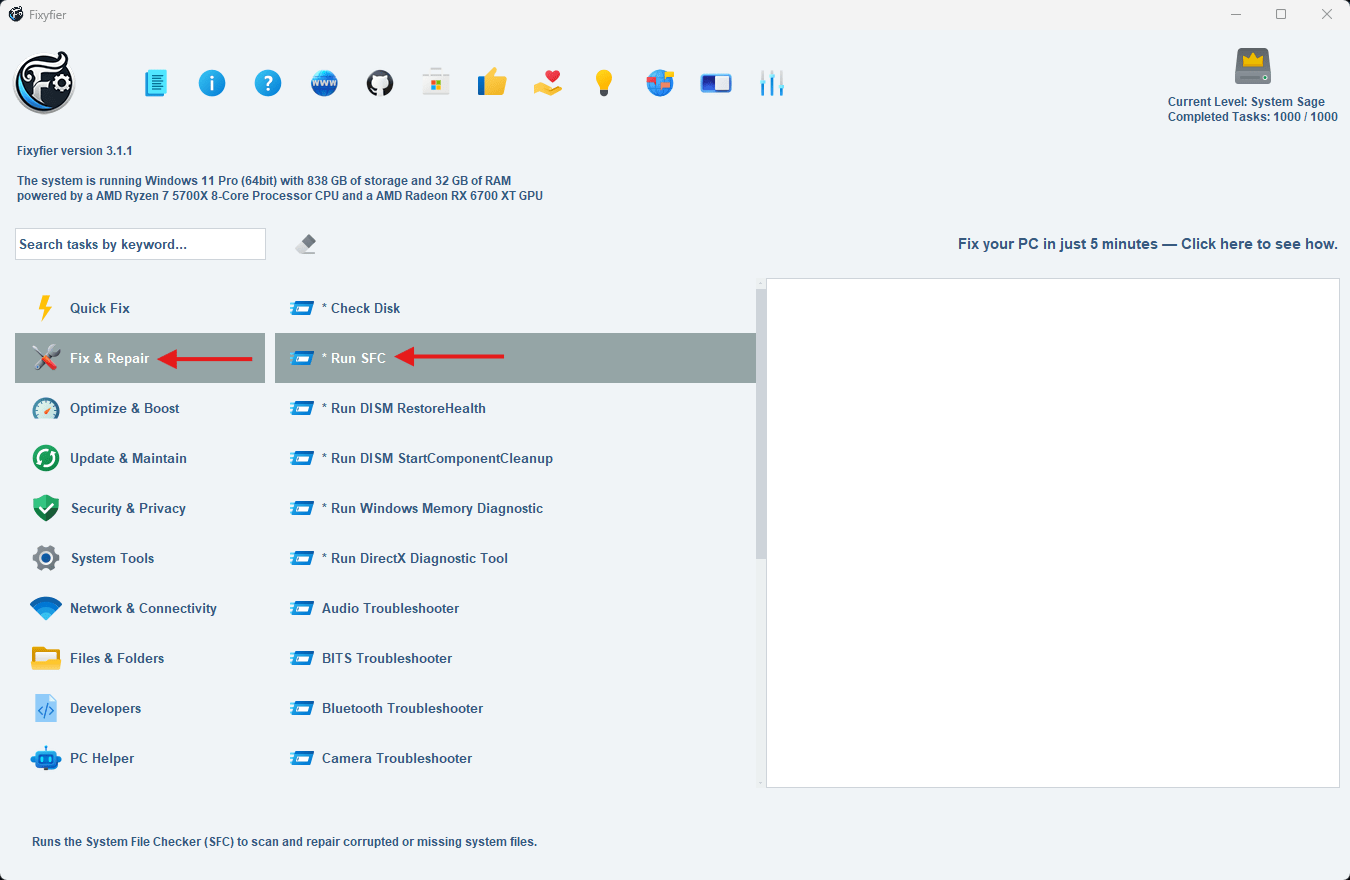This screenshot has height=880, width=1350.
Task: Click the 'Completed Tasks: 1000 / 1000' text
Action: (x=1252, y=117)
